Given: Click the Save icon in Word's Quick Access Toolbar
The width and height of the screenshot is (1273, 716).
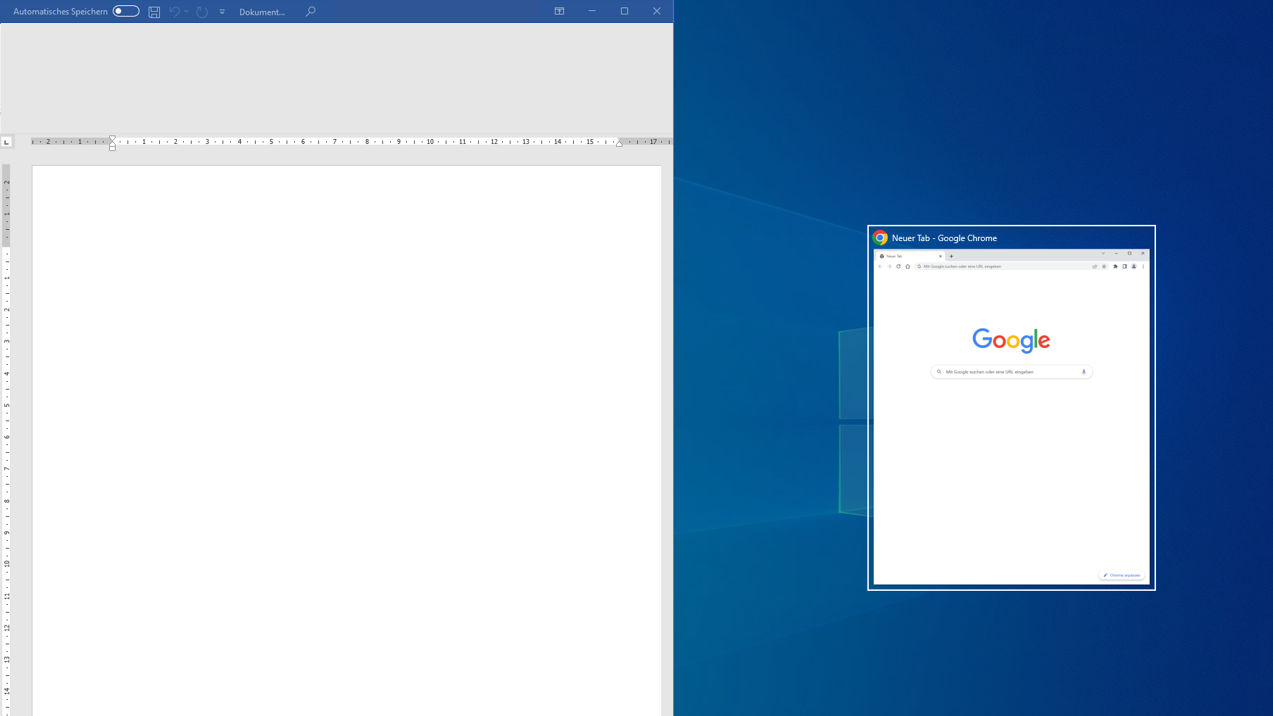Looking at the screenshot, I should tap(153, 11).
